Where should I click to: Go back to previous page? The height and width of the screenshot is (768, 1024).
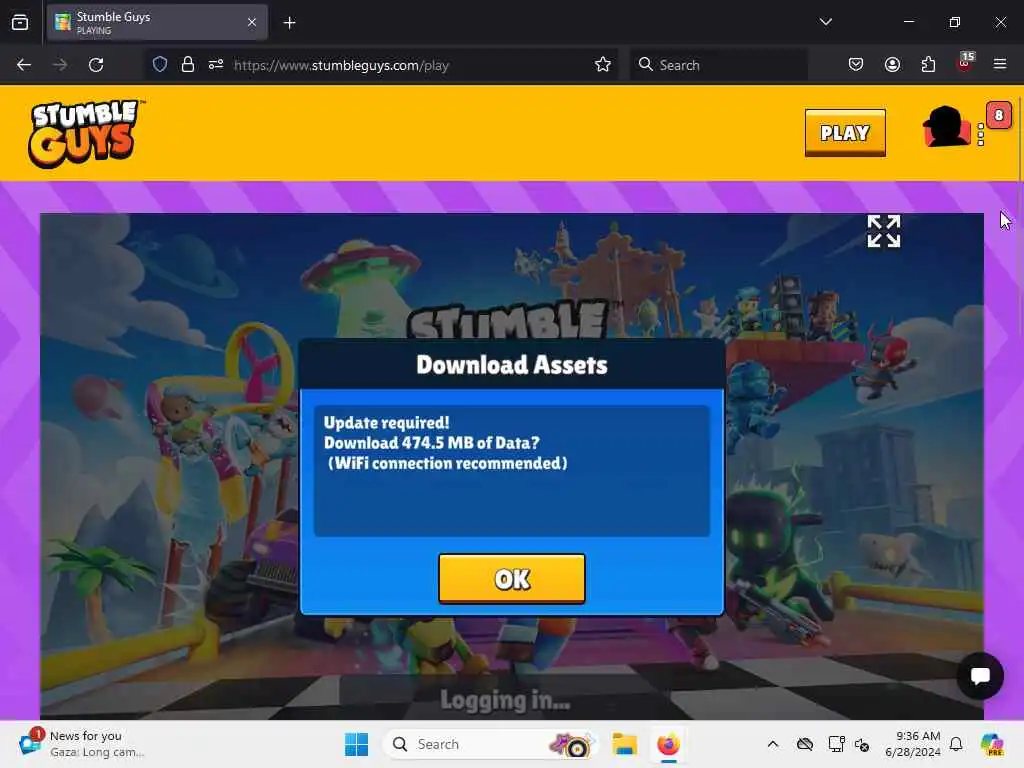tap(24, 65)
